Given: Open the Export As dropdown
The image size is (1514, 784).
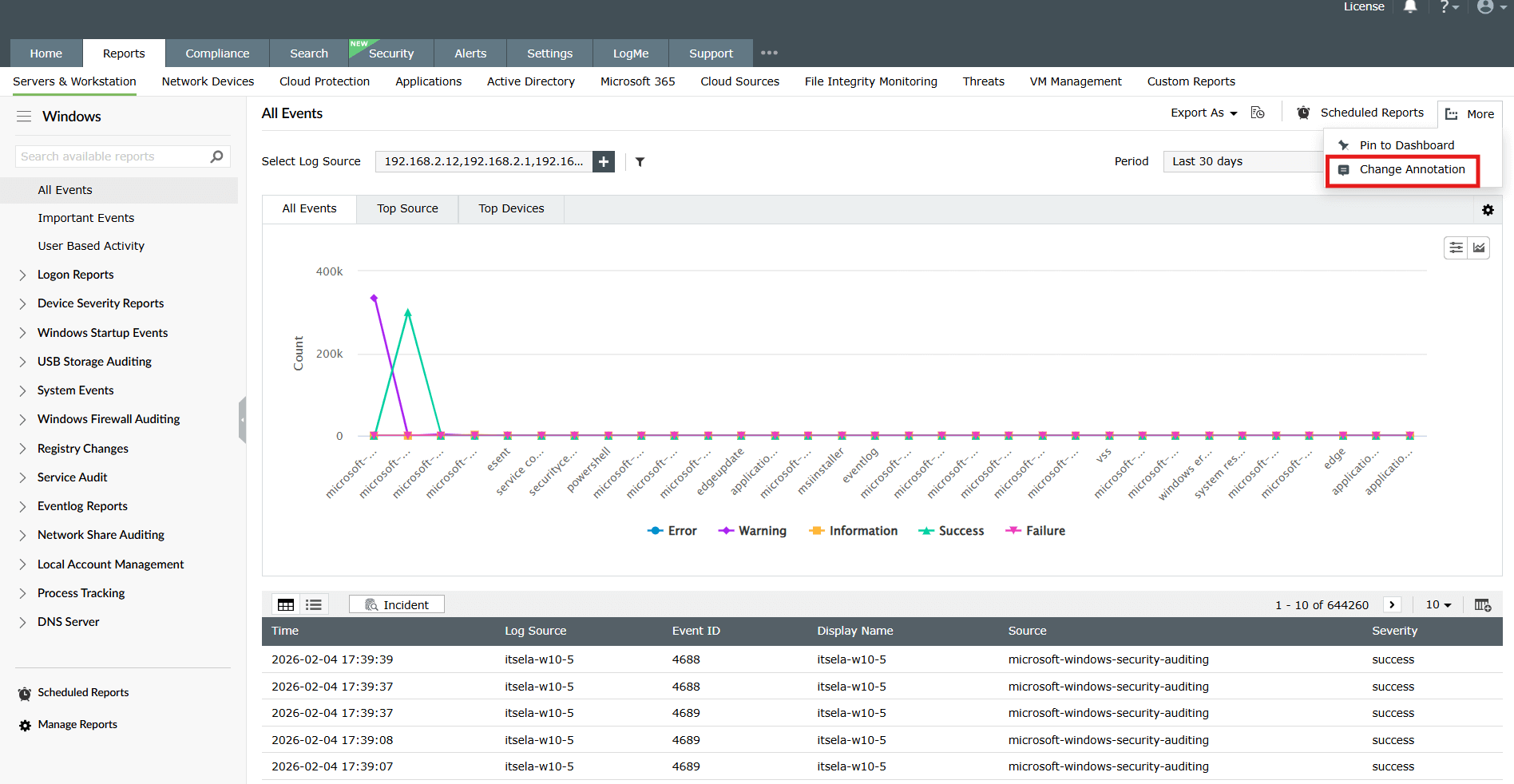Looking at the screenshot, I should 1204,113.
